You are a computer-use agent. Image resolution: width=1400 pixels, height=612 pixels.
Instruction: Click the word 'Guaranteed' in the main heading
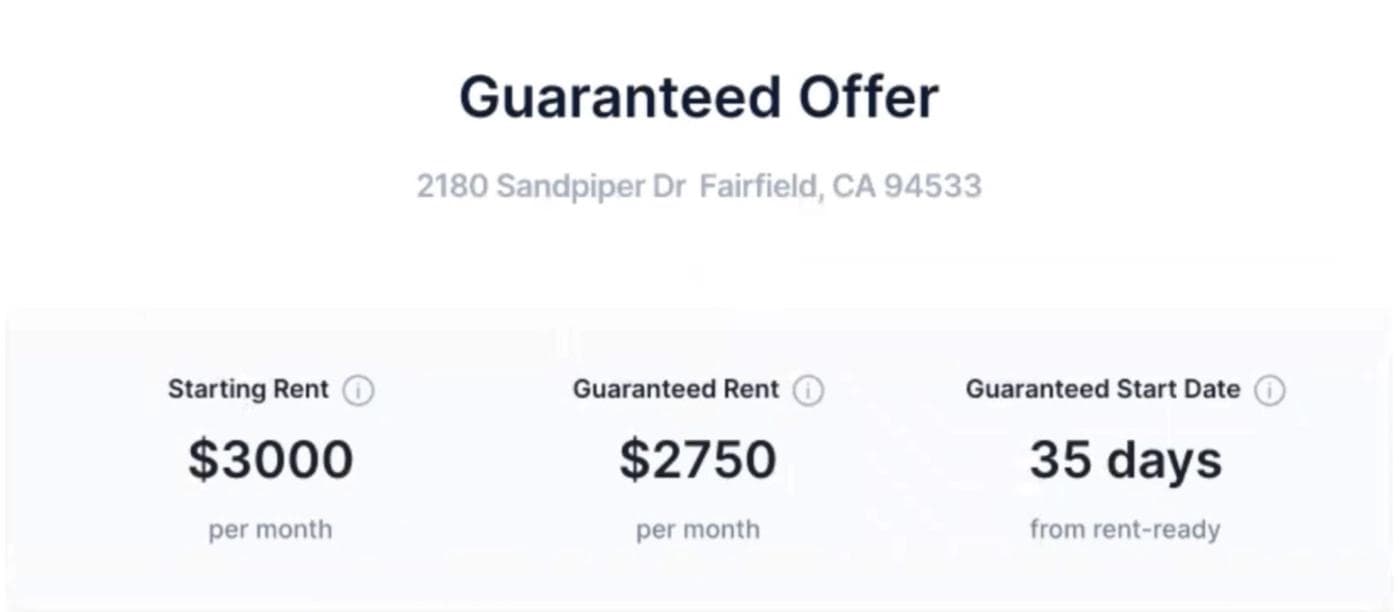point(619,98)
